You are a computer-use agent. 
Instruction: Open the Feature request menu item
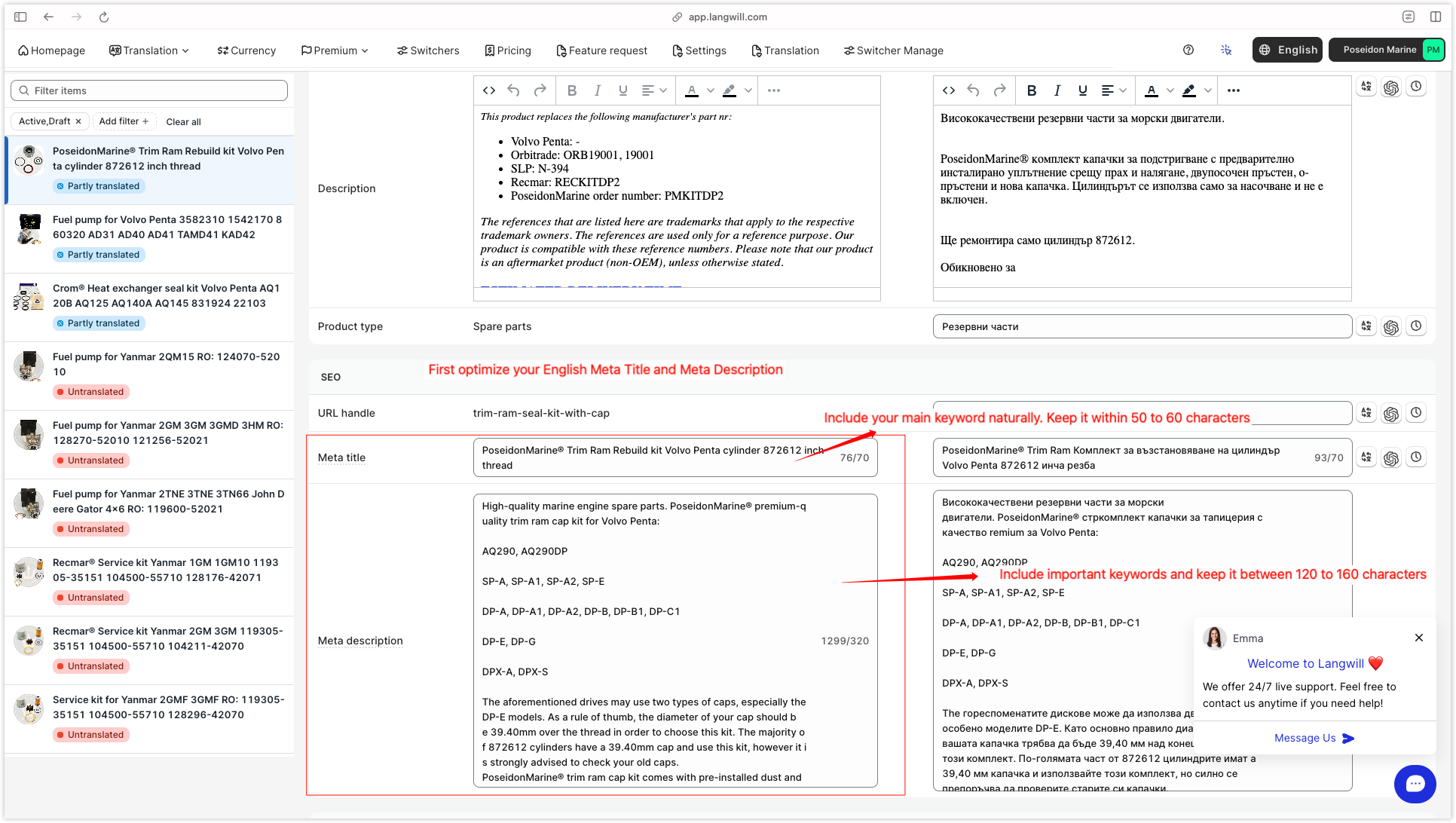602,50
